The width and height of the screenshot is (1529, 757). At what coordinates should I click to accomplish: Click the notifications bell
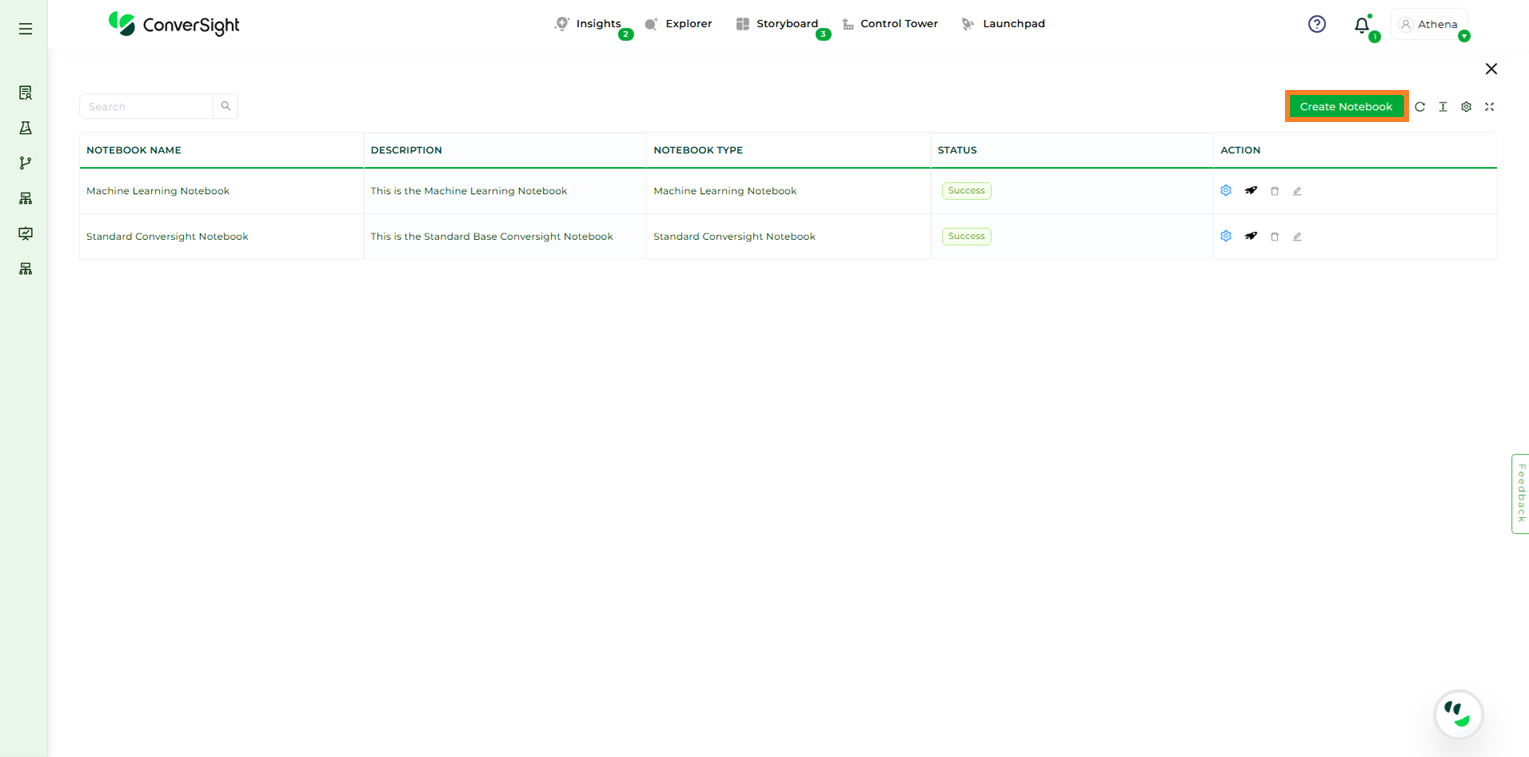click(1361, 25)
